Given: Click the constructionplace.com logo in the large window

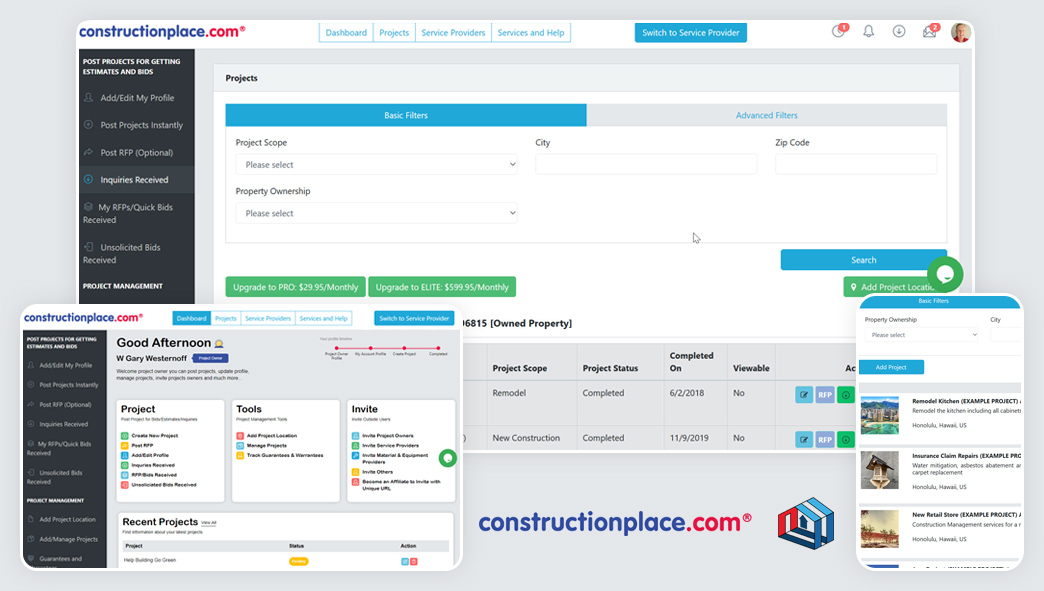Looking at the screenshot, I should [162, 31].
